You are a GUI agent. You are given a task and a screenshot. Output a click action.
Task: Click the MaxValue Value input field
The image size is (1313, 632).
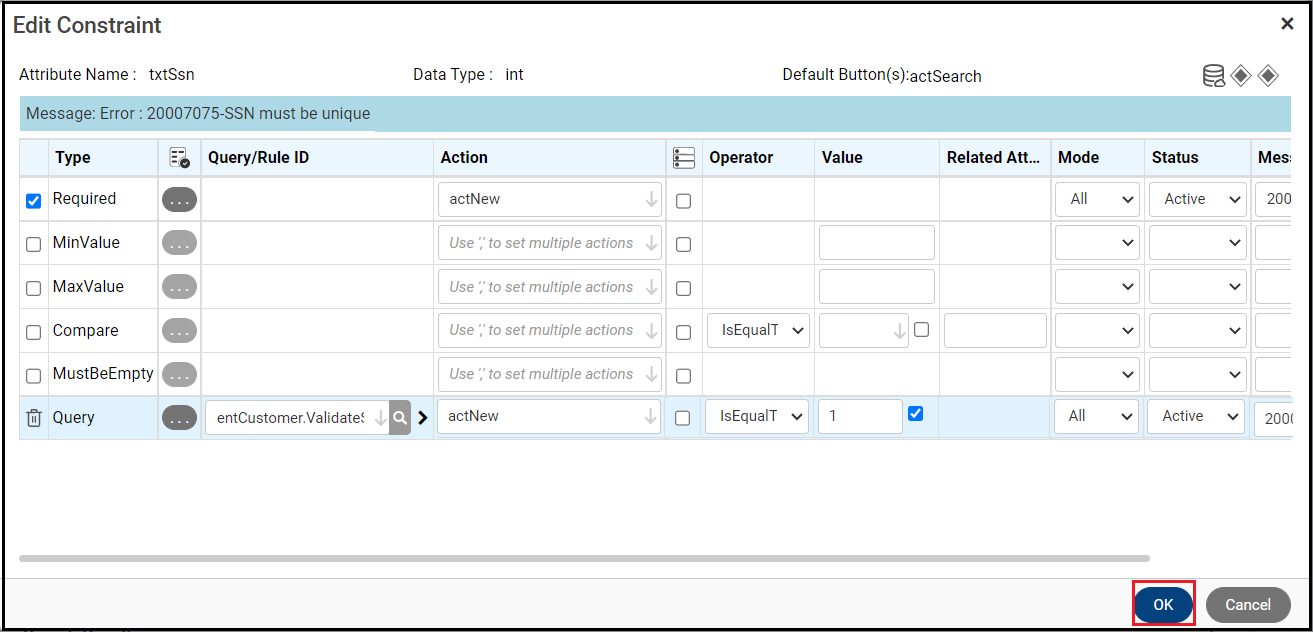tap(876, 287)
